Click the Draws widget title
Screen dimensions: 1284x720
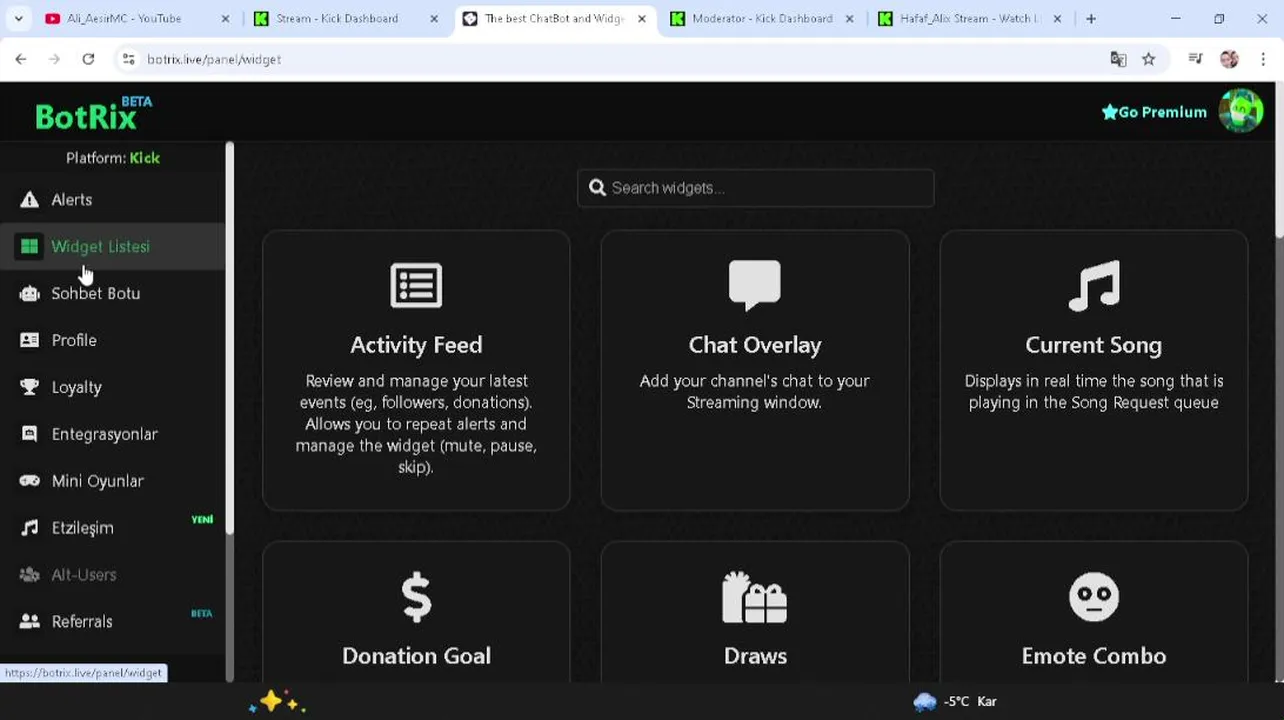click(755, 656)
